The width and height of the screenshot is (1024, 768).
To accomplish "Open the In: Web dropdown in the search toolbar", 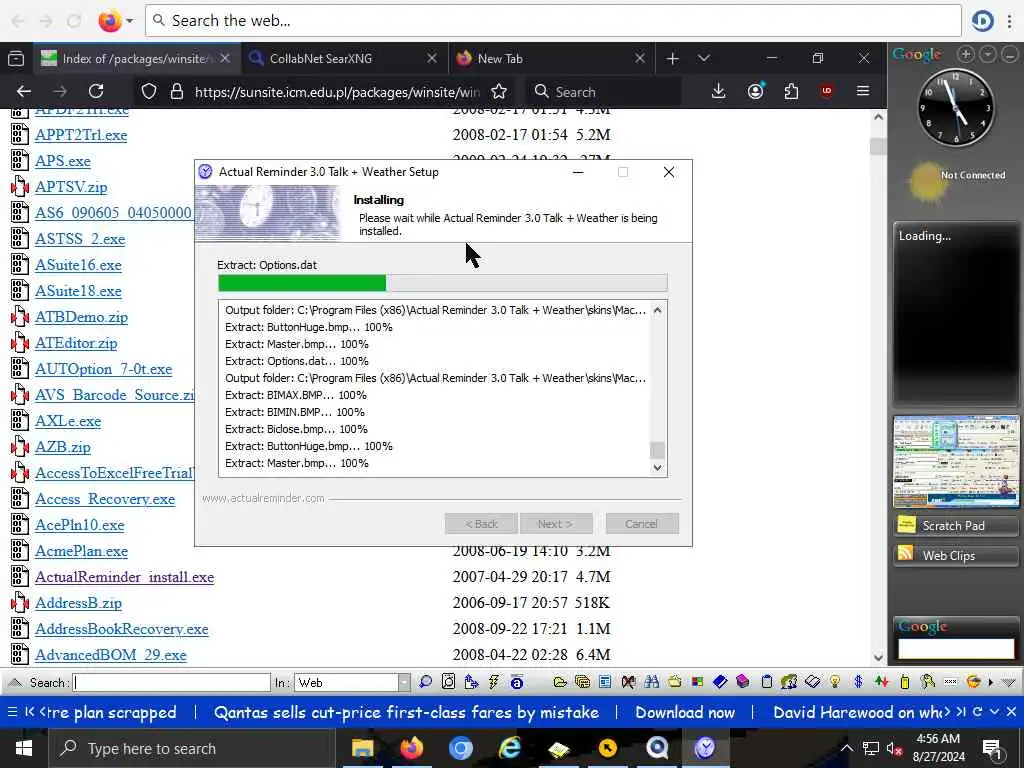I will (x=404, y=682).
